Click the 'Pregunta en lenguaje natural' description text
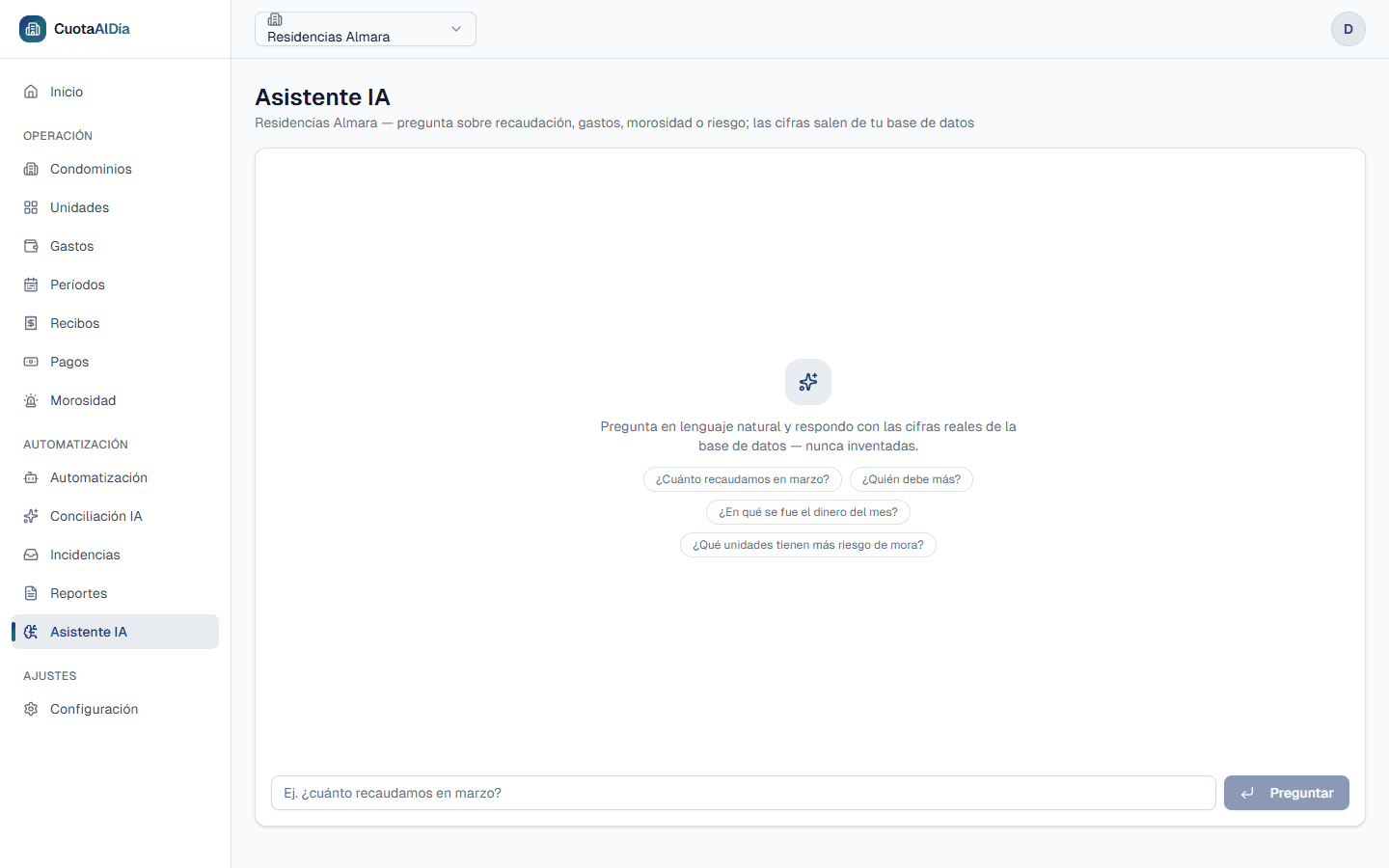Screen dimensions: 1389x868 [808, 436]
